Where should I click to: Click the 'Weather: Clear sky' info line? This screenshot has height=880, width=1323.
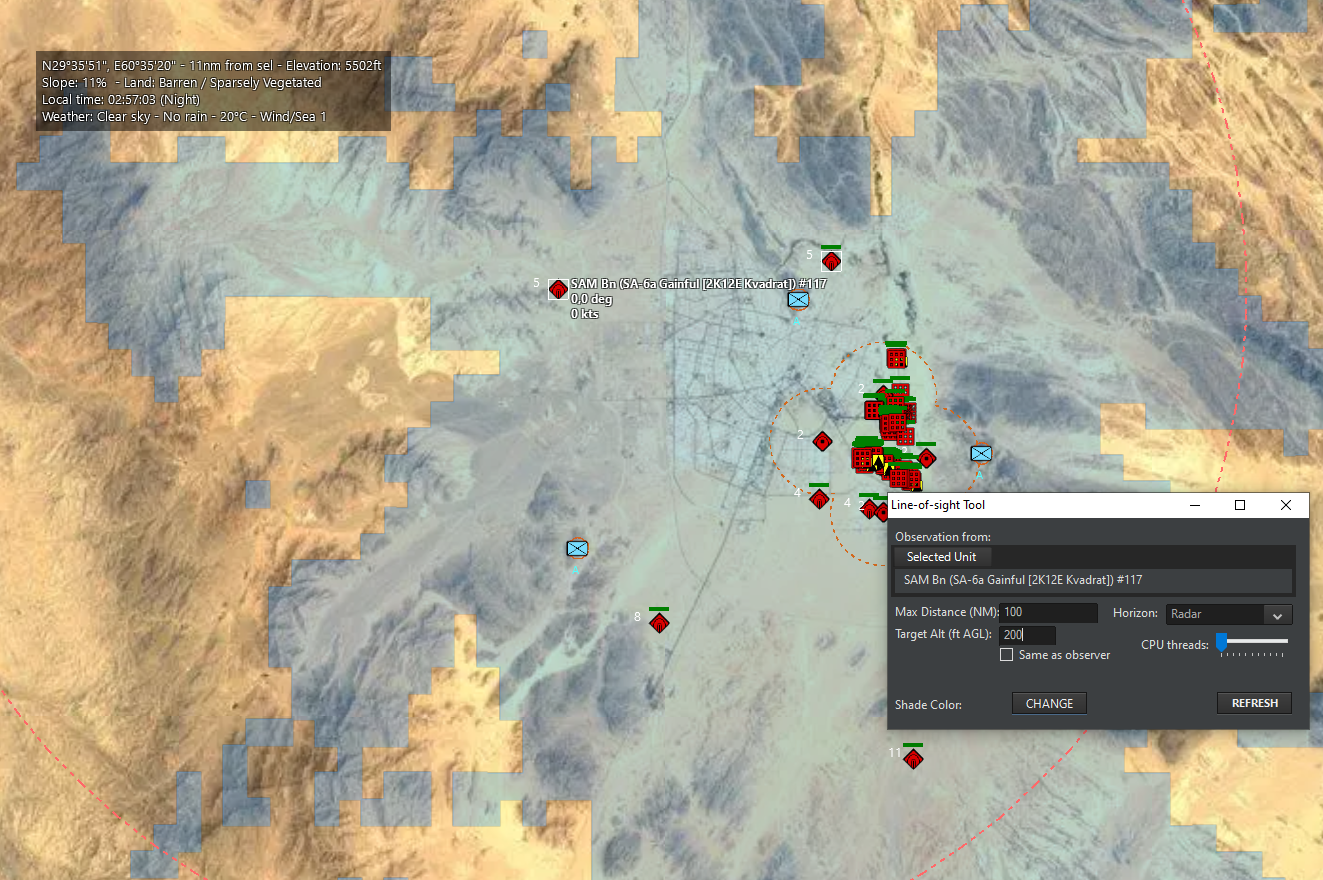point(184,117)
